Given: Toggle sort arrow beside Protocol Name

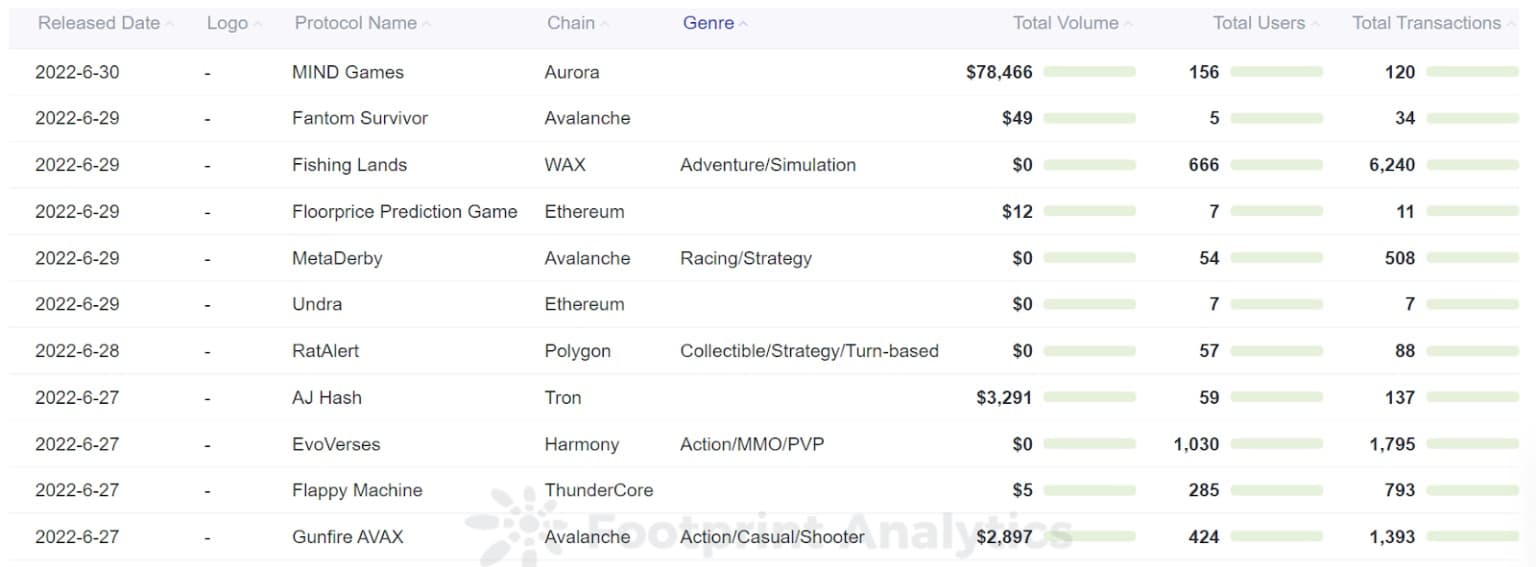Looking at the screenshot, I should [427, 24].
